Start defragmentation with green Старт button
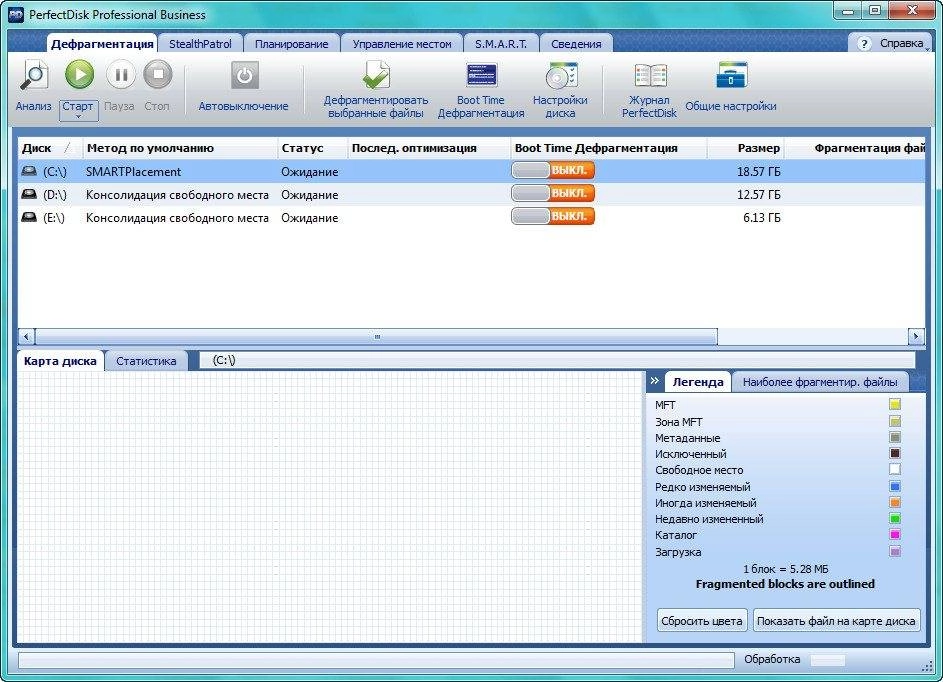This screenshot has width=943, height=682. (79, 75)
